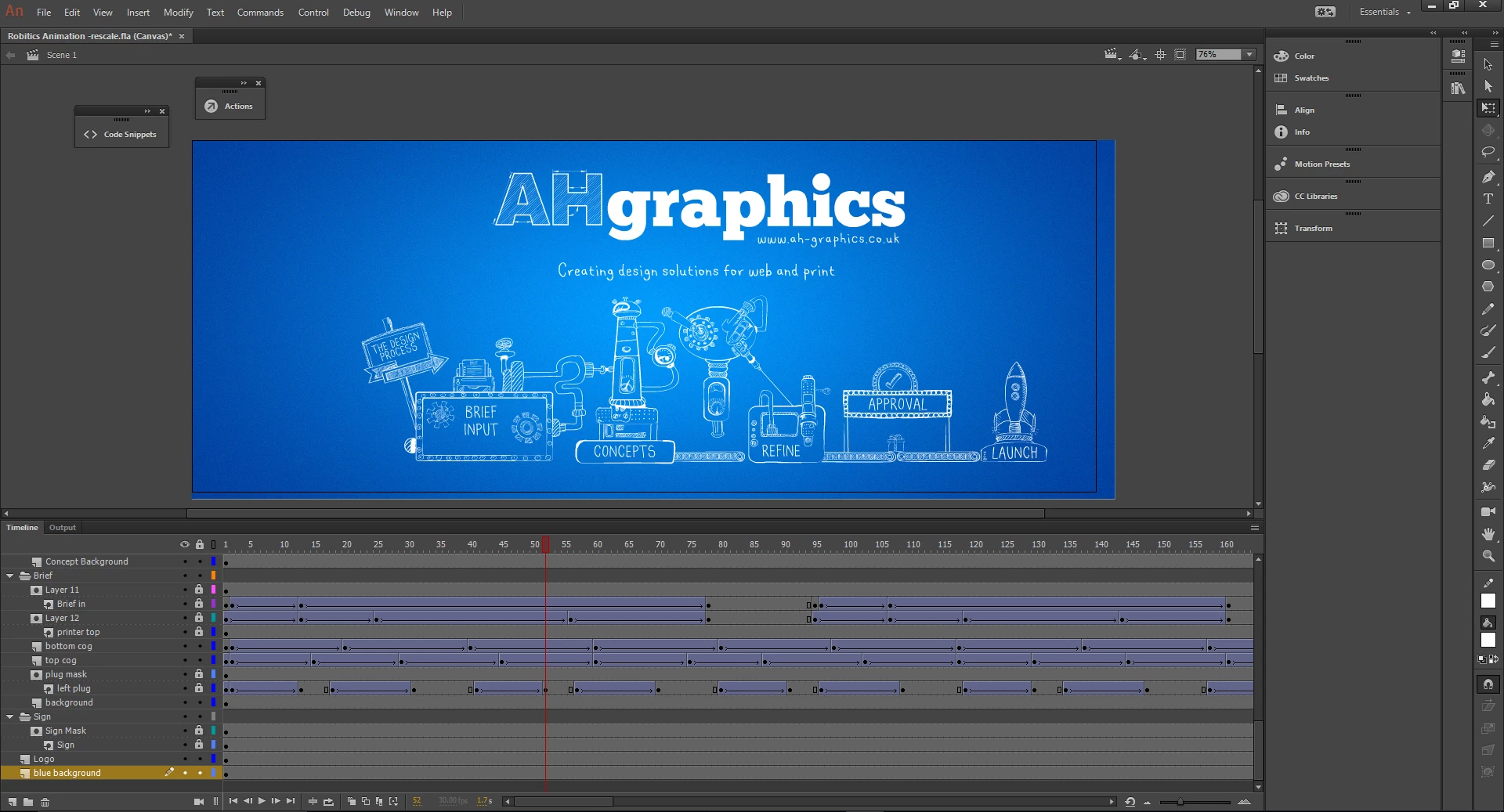Switch to the Output tab

(63, 528)
